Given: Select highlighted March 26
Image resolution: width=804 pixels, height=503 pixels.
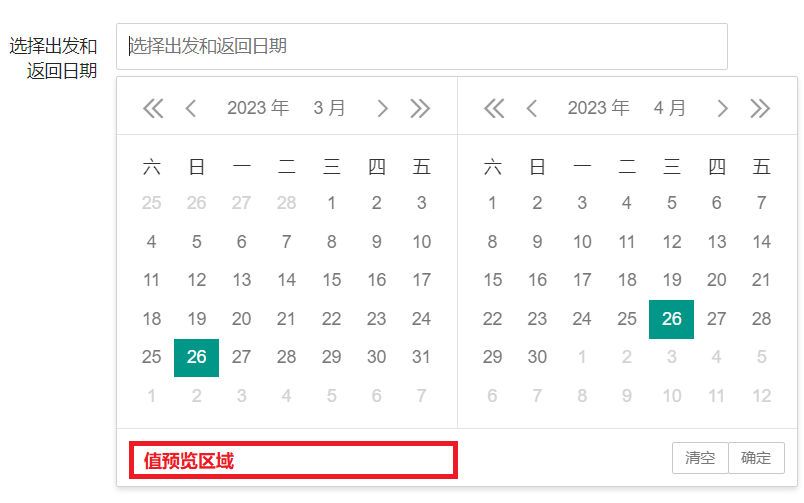Looking at the screenshot, I should coord(196,357).
